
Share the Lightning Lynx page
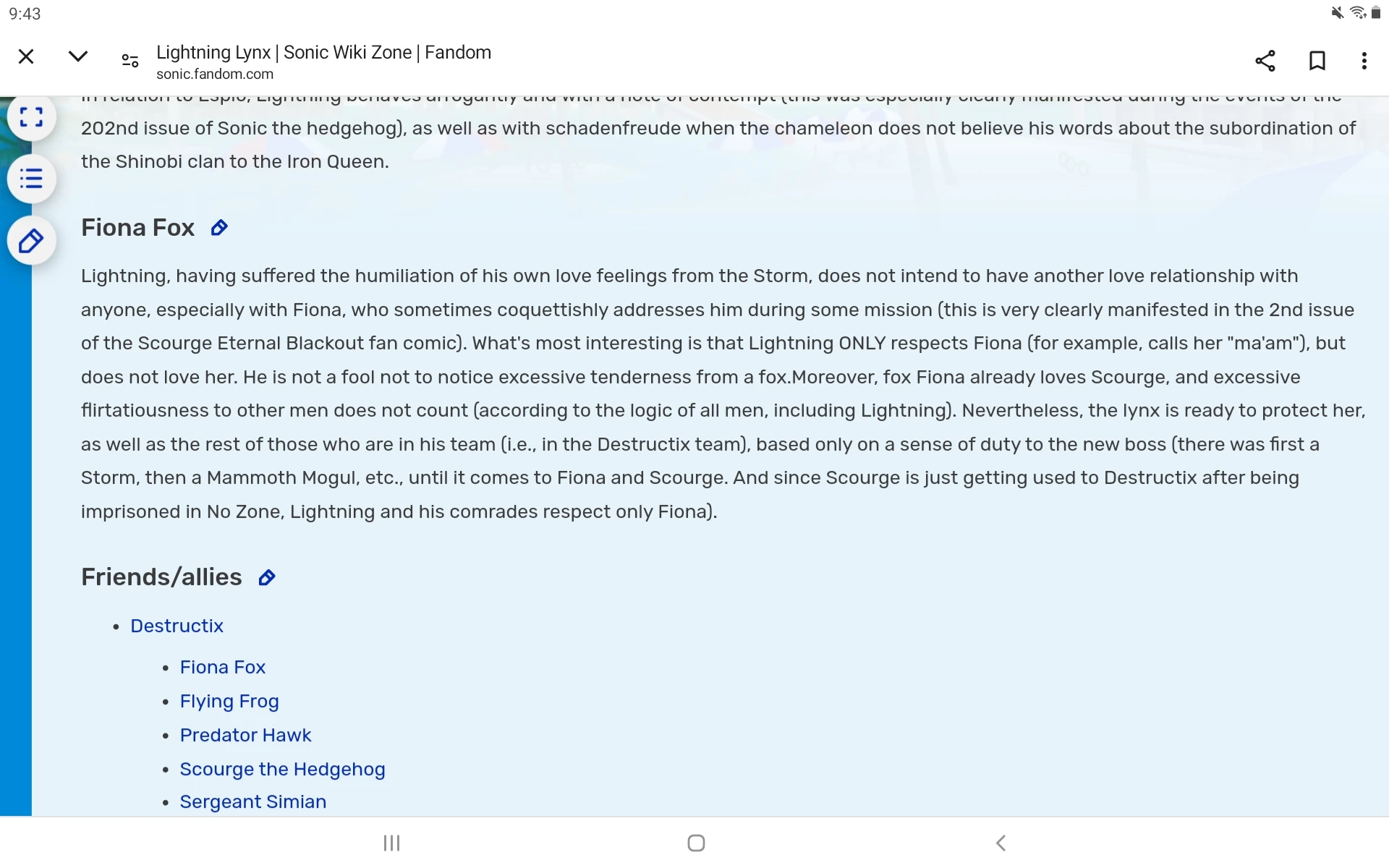1265,61
